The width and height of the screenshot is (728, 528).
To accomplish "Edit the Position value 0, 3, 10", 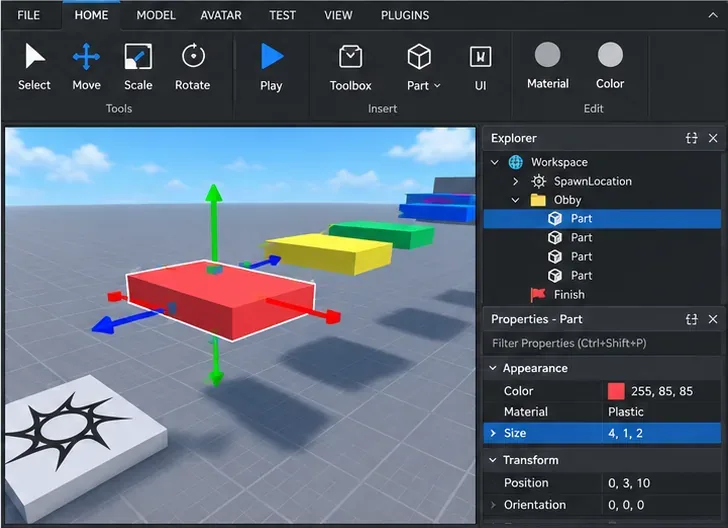I will (x=629, y=483).
